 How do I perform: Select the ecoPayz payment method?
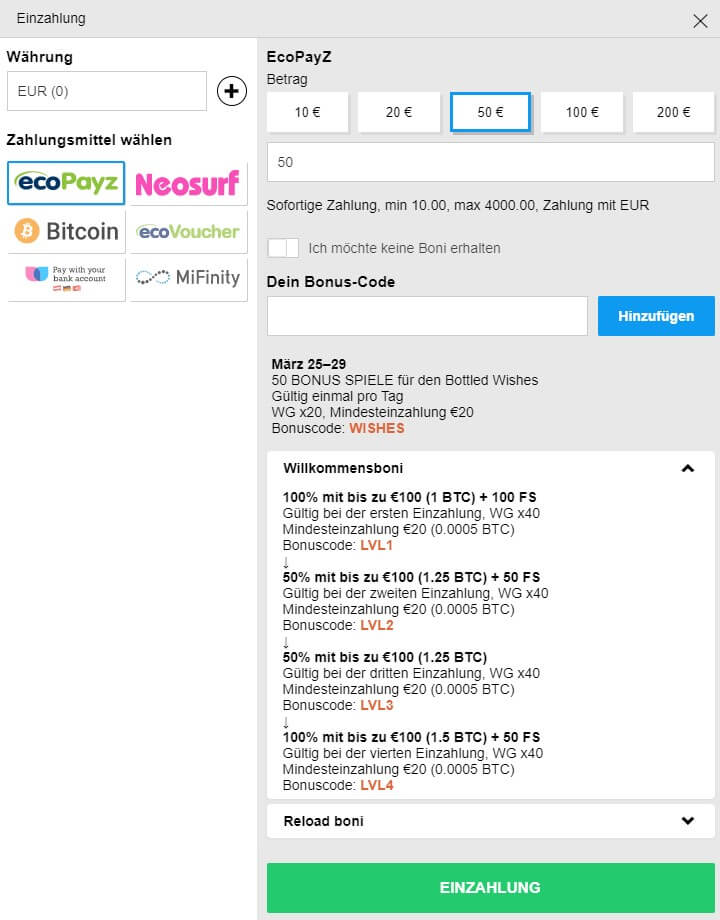[66, 183]
